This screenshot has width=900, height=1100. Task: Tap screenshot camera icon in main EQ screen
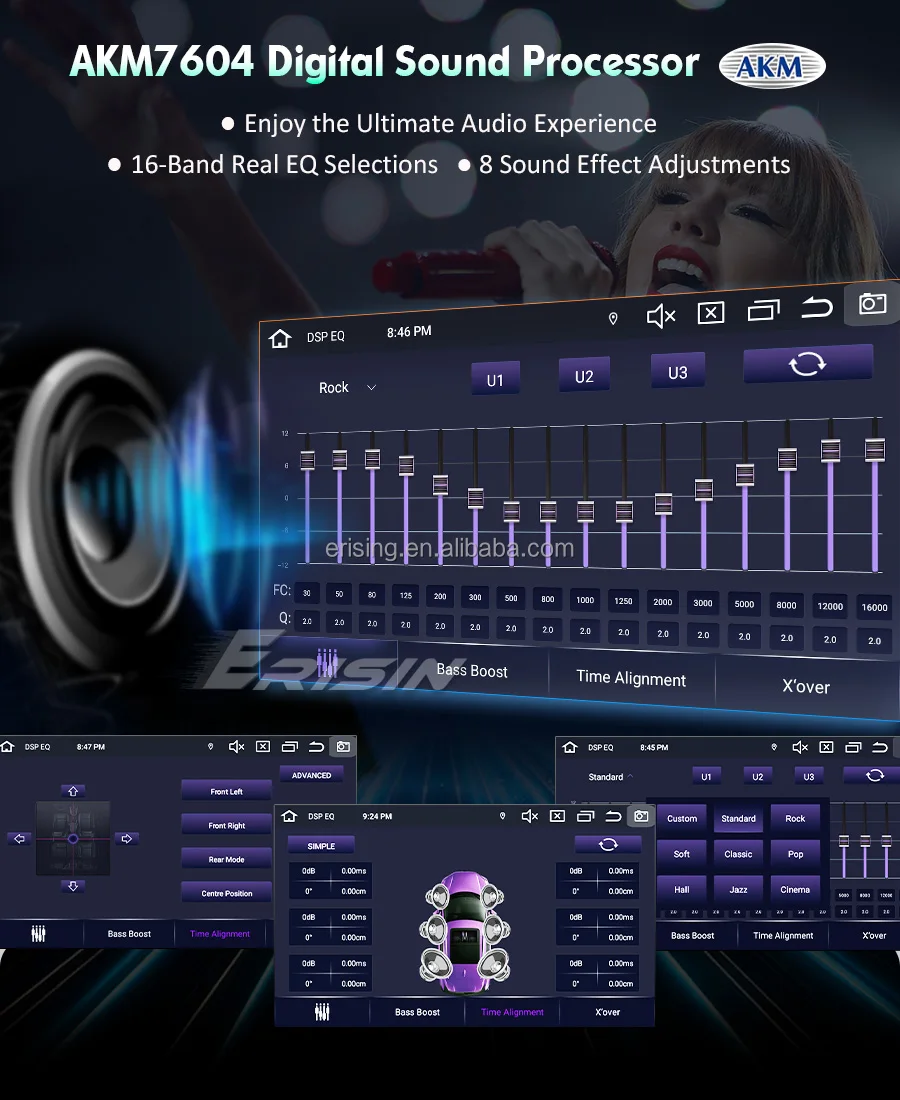click(873, 304)
